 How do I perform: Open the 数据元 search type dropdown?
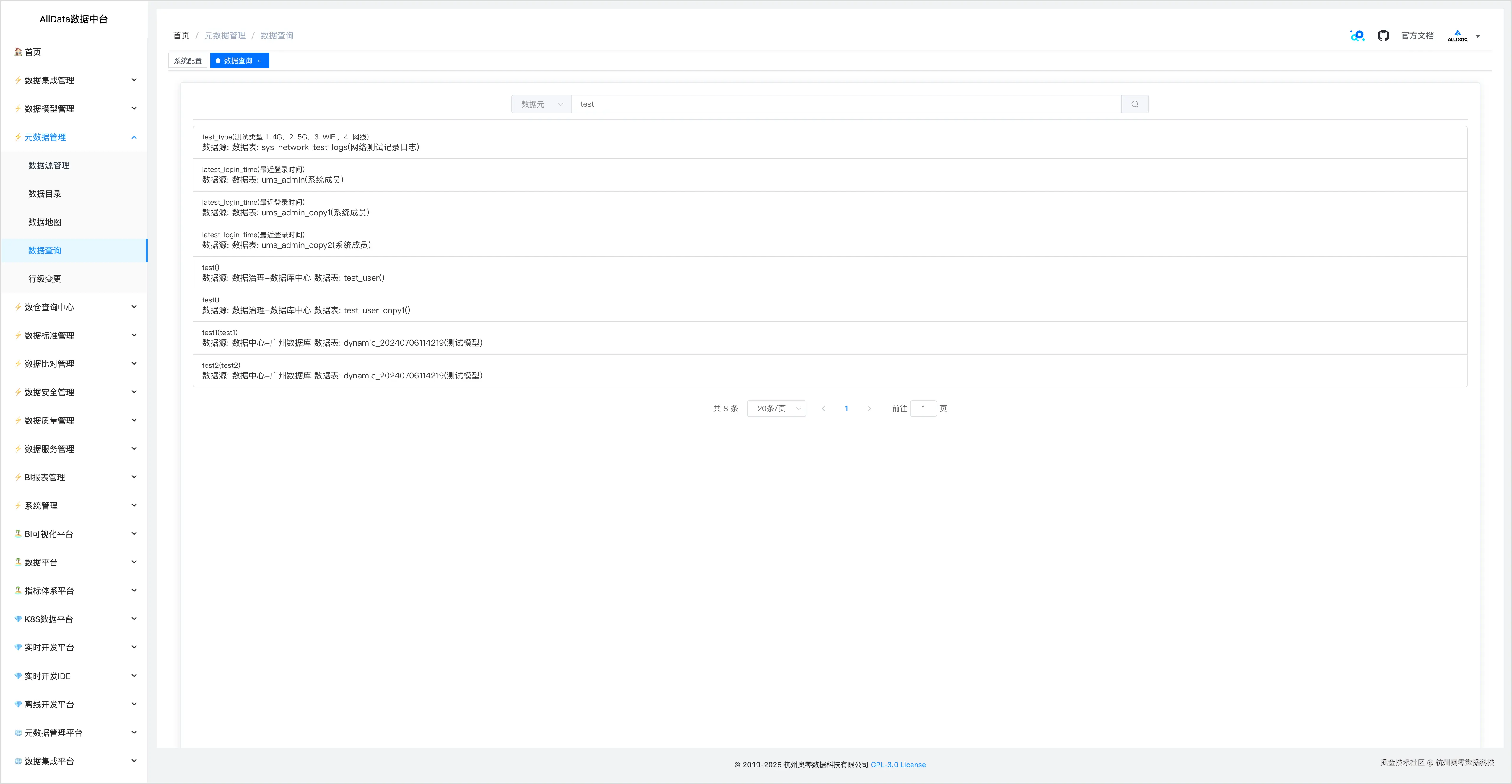[541, 104]
